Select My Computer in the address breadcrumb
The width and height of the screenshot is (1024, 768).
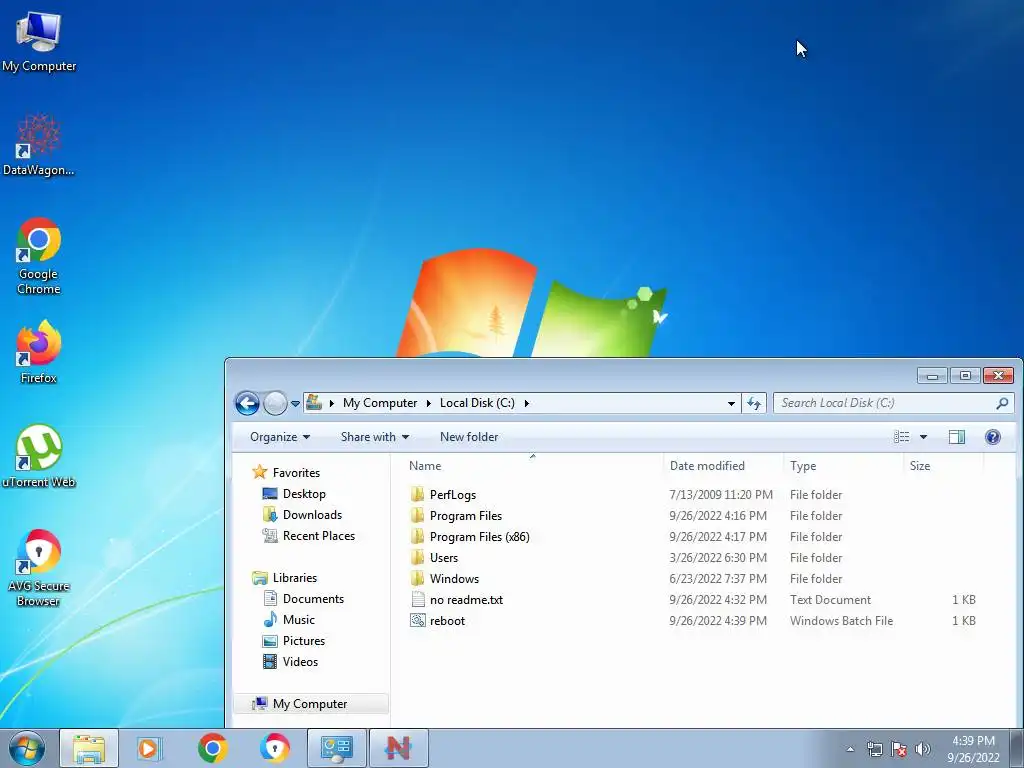pyautogui.click(x=380, y=403)
